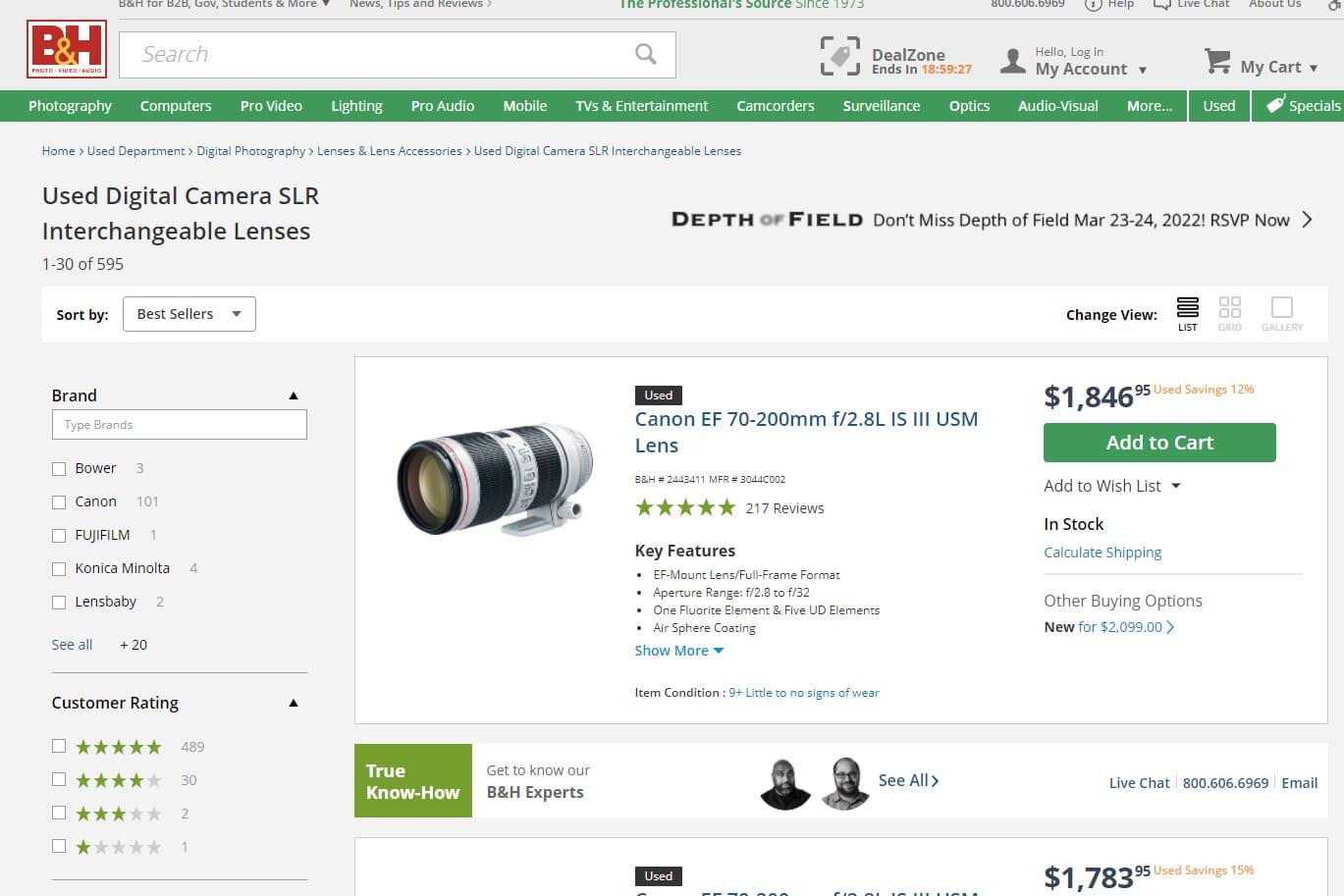
Task: Go to Digital Photography breadcrumb
Action: (251, 151)
